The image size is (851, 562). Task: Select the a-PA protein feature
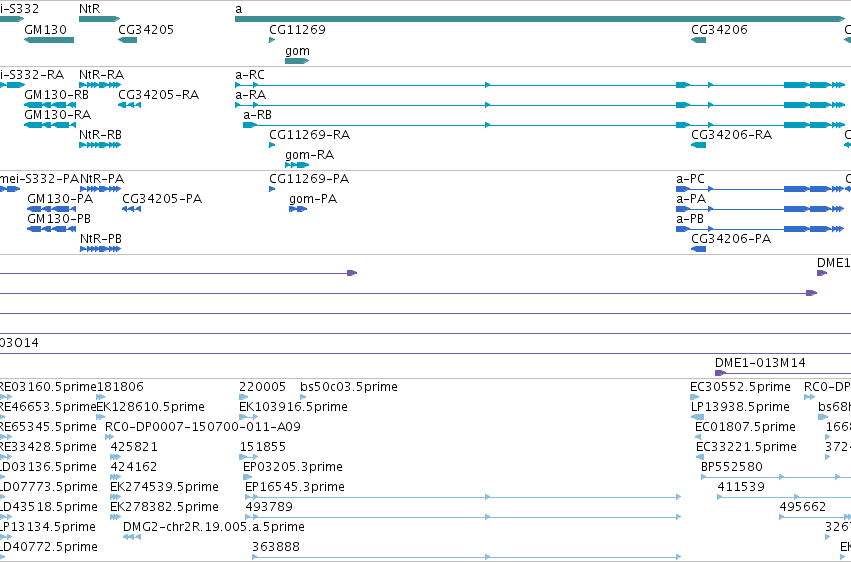(x=760, y=209)
